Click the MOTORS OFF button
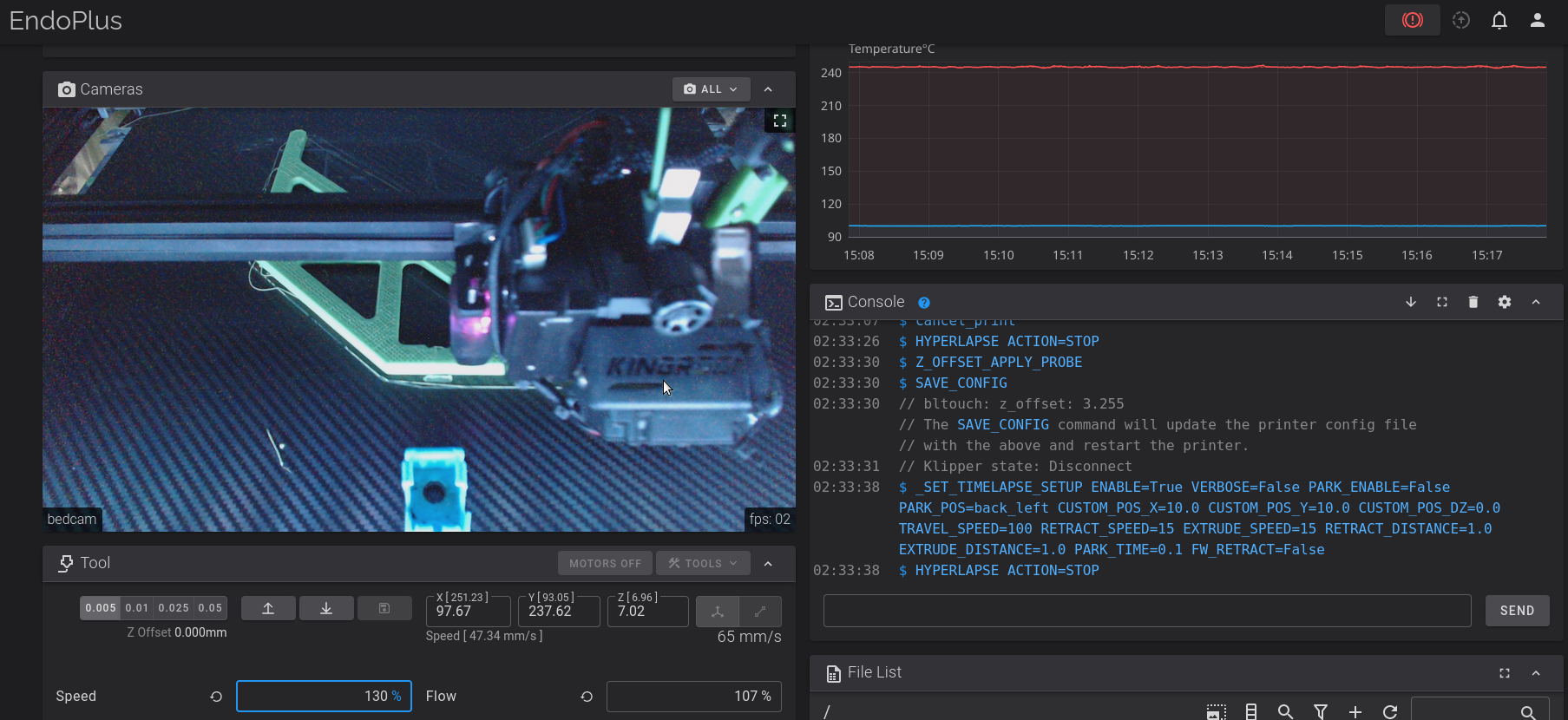The image size is (1568, 720). click(x=605, y=563)
